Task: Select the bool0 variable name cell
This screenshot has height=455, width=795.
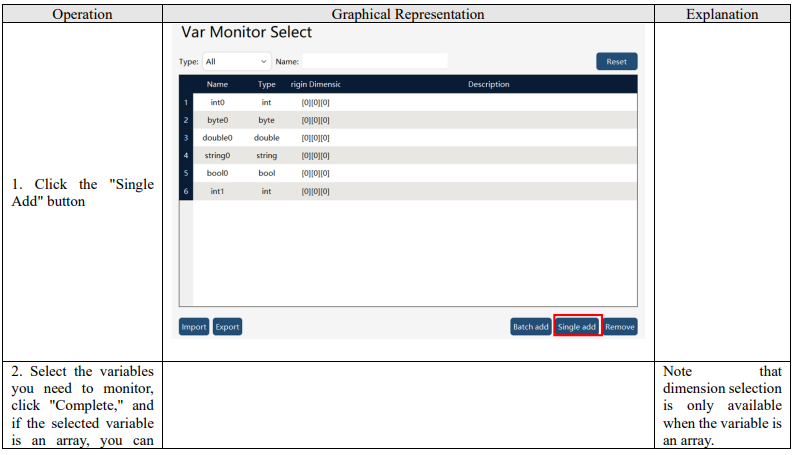Action: click(218, 173)
